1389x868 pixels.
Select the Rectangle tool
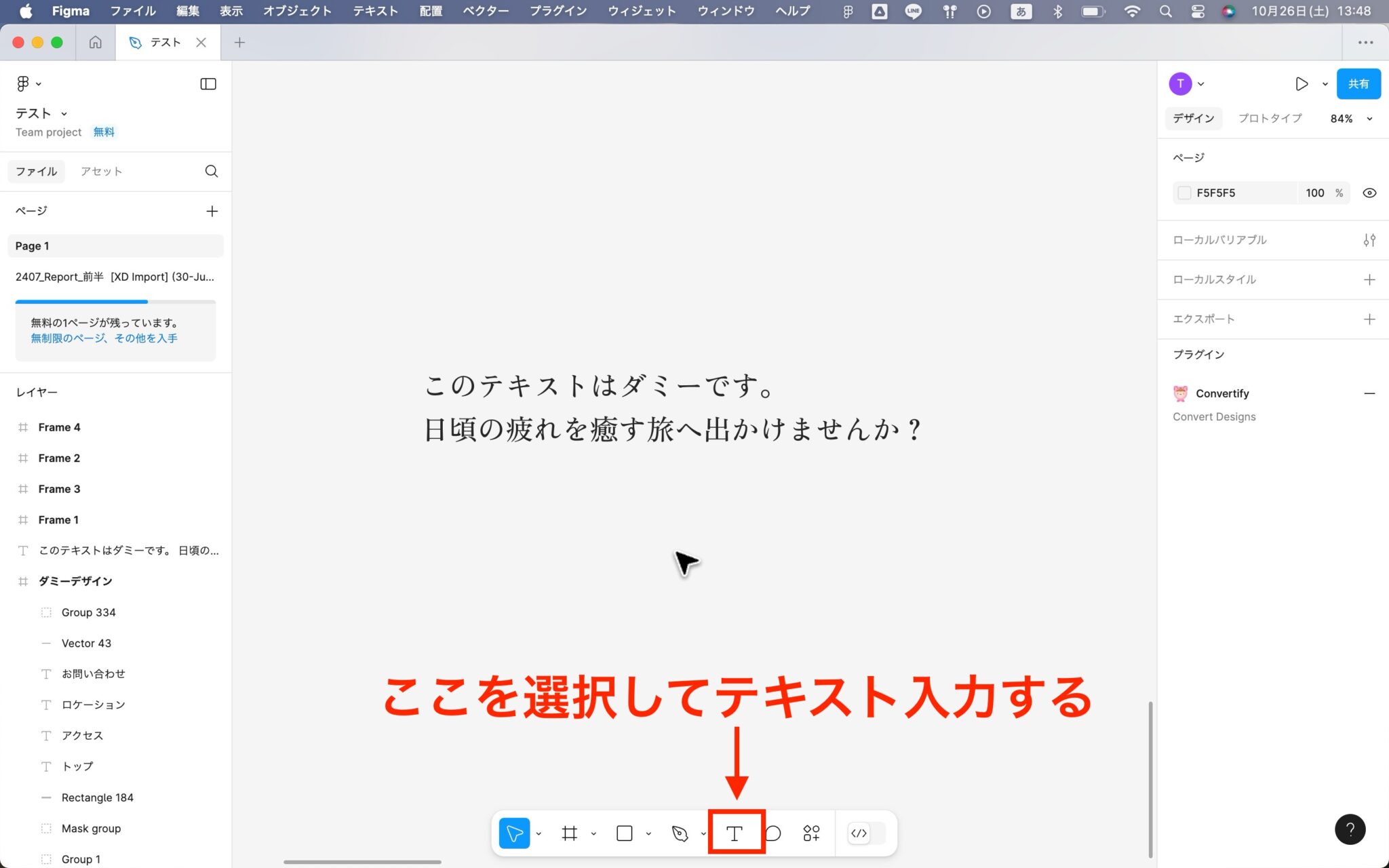(623, 833)
